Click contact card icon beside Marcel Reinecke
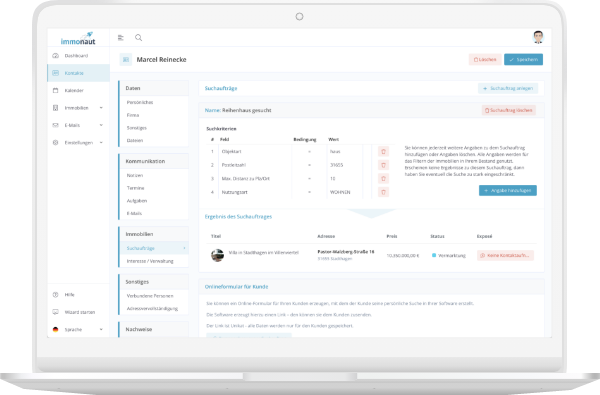Image resolution: width=600 pixels, height=395 pixels. (x=126, y=59)
